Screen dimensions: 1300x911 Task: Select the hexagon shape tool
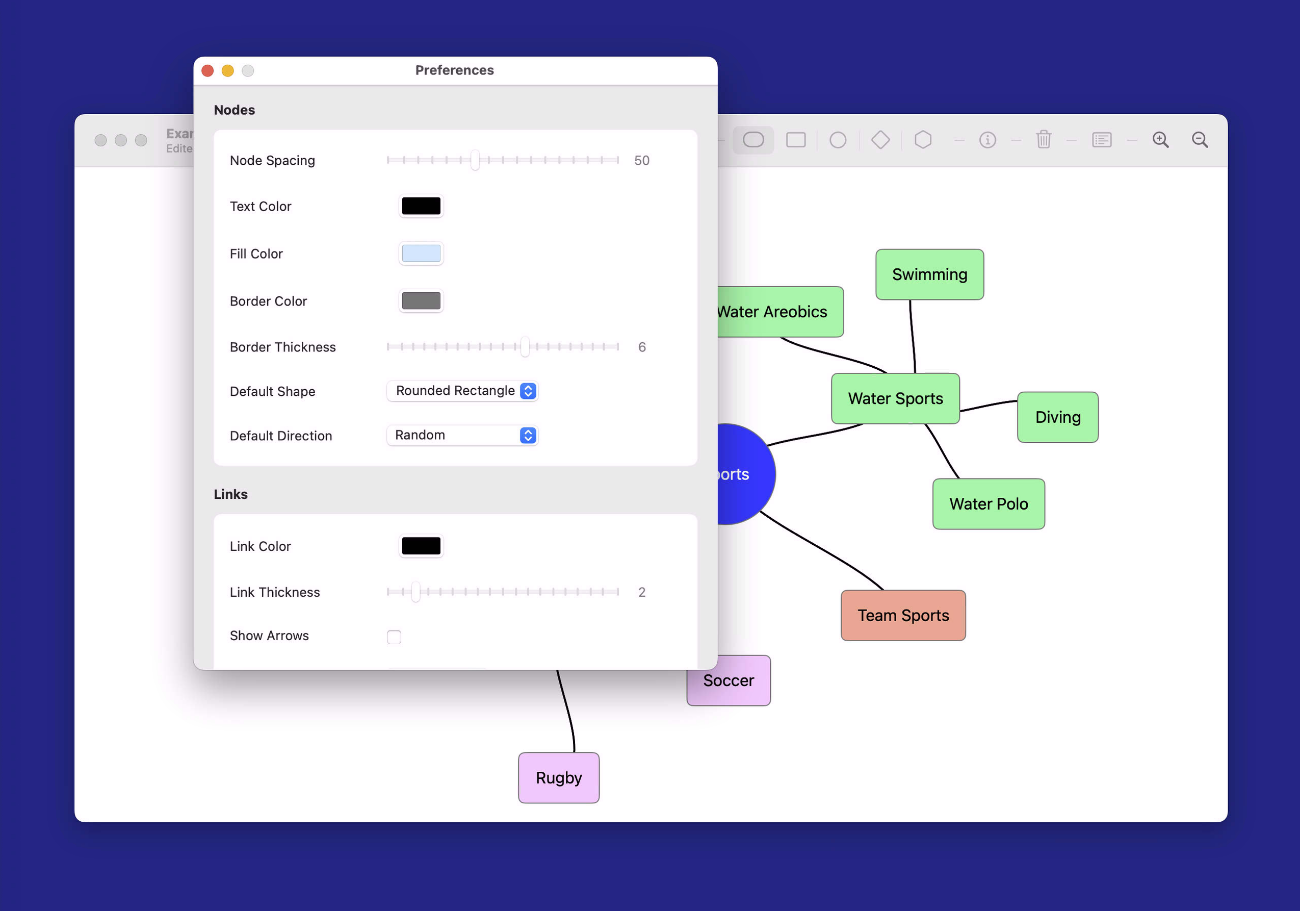923,140
